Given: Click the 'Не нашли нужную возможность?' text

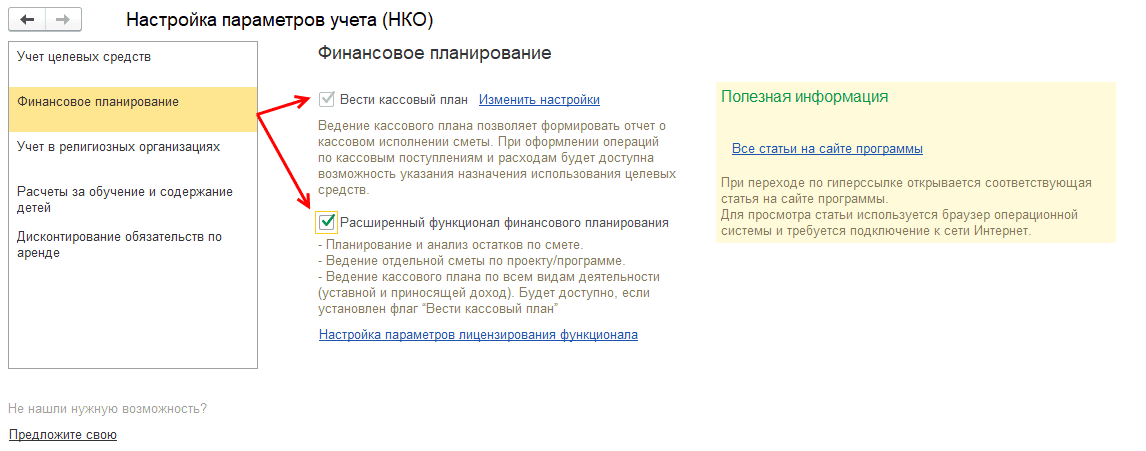Looking at the screenshot, I should 107,409.
